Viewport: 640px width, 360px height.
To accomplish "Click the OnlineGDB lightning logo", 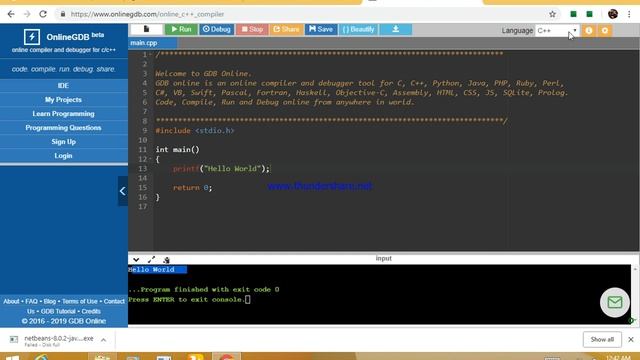I will (31, 37).
